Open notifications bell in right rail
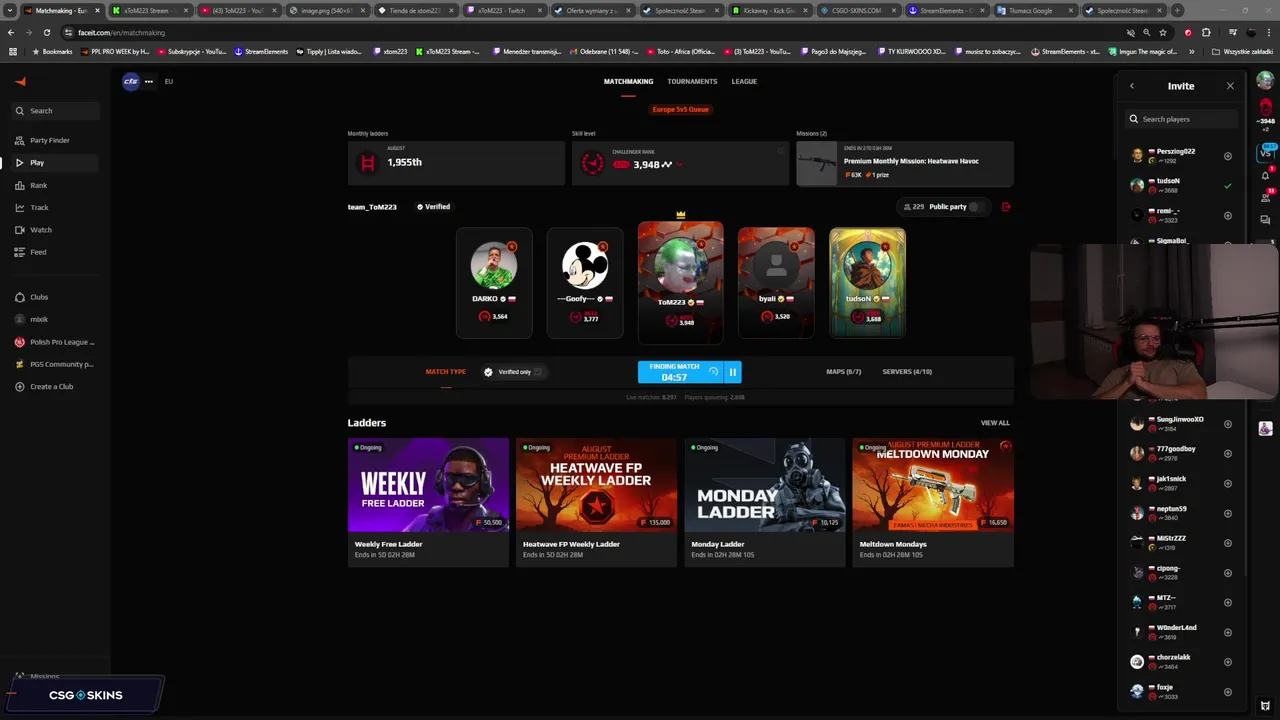1280x720 pixels. click(1266, 174)
